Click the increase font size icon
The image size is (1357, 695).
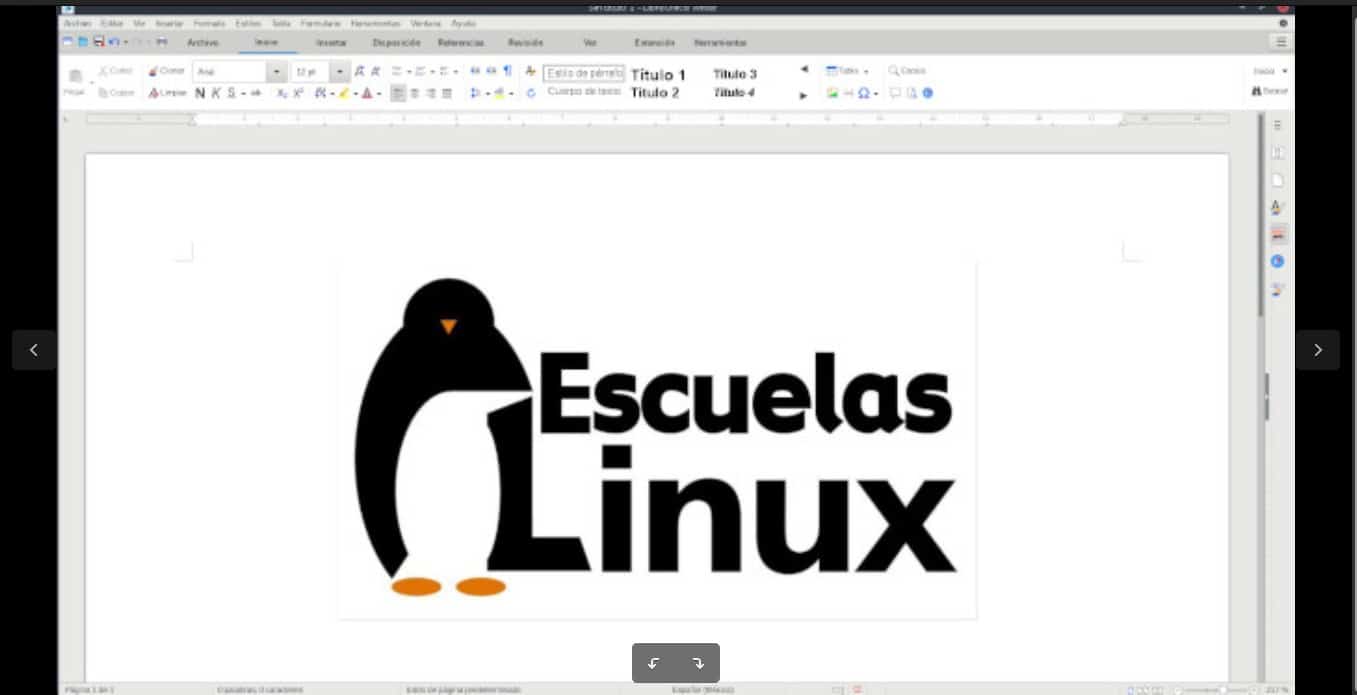(360, 72)
